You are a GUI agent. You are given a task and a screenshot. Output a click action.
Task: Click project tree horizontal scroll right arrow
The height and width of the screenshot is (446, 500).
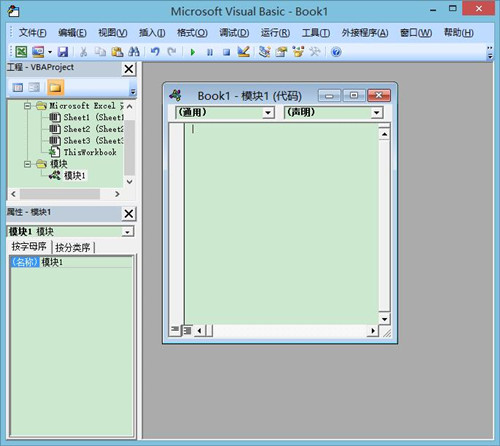117,194
